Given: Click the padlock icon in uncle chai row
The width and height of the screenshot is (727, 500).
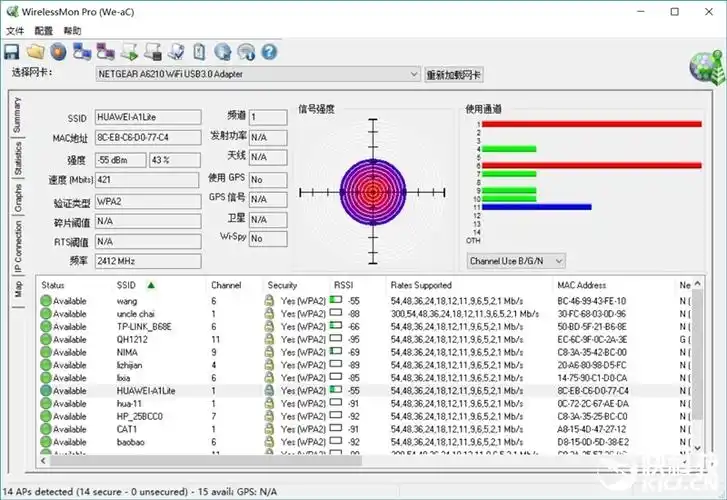Looking at the screenshot, I should pyautogui.click(x=269, y=314).
